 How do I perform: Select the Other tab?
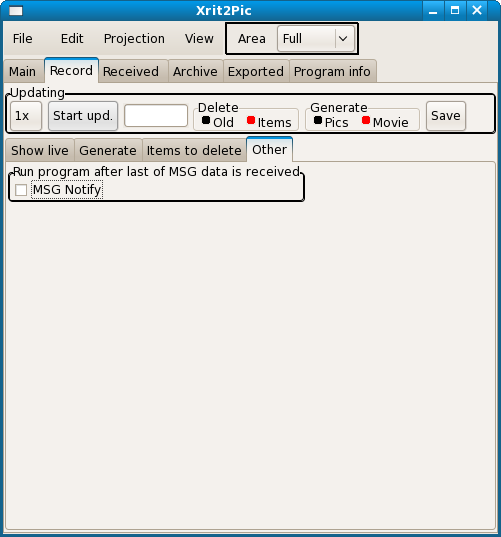[x=270, y=149]
